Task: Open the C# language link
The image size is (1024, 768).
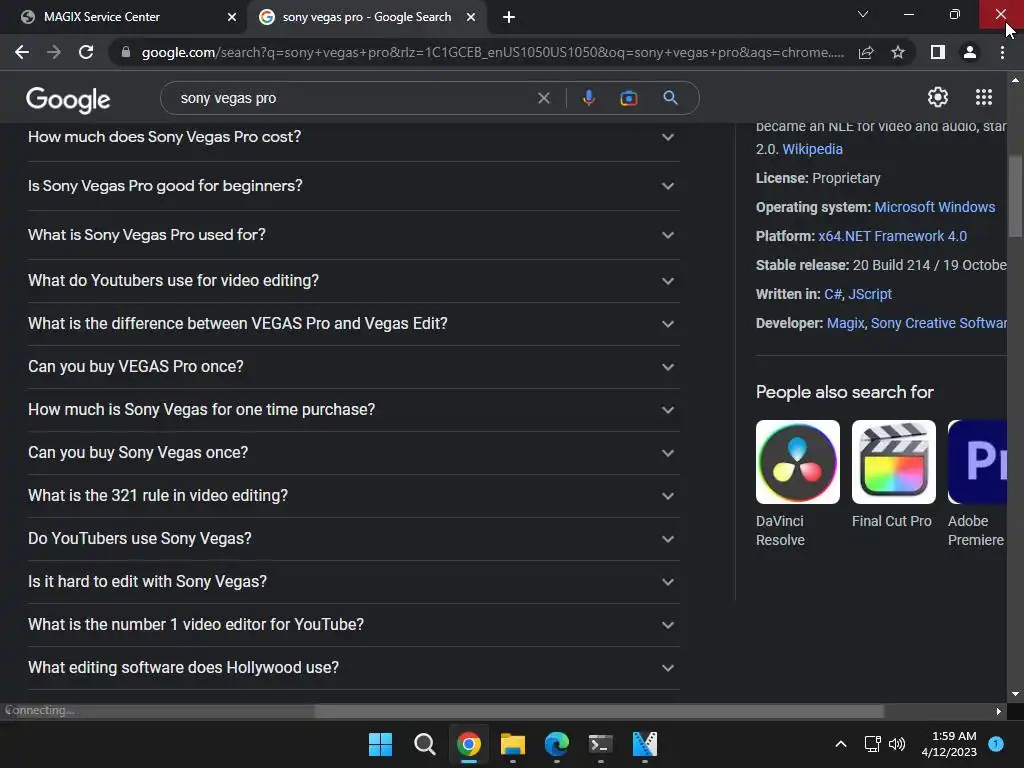Action: click(x=833, y=295)
